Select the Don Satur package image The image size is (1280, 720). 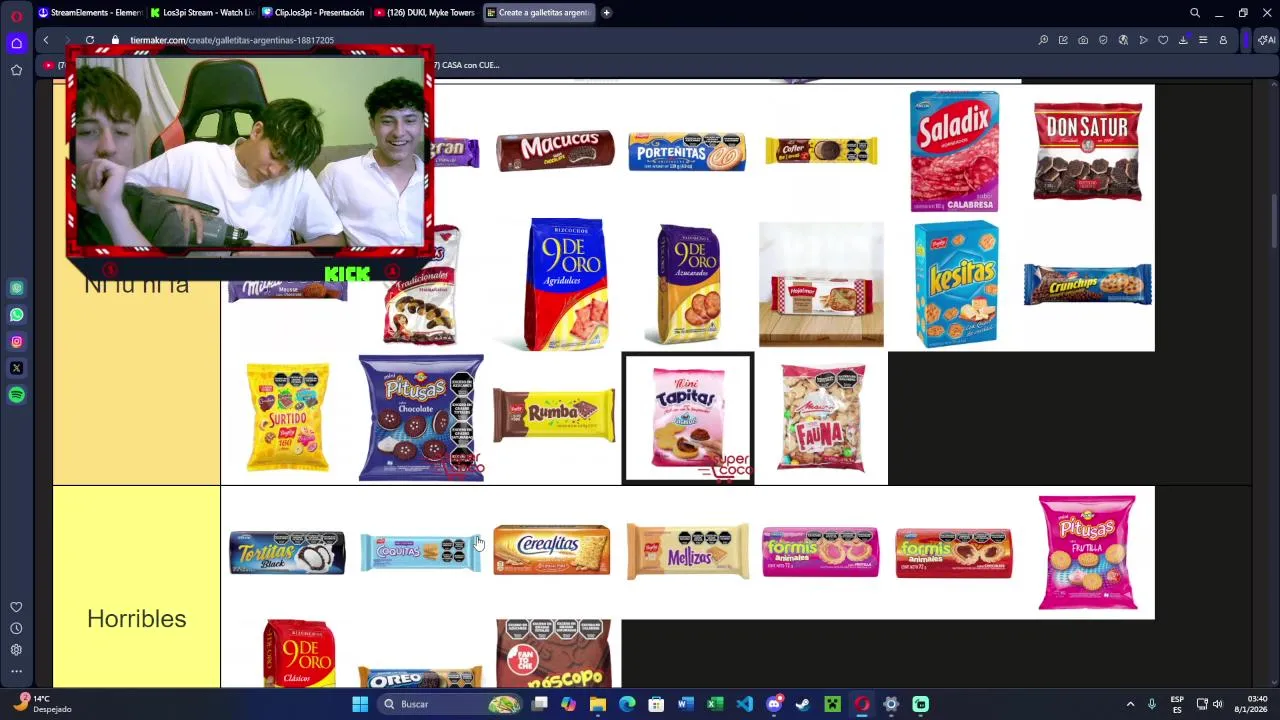[1088, 151]
